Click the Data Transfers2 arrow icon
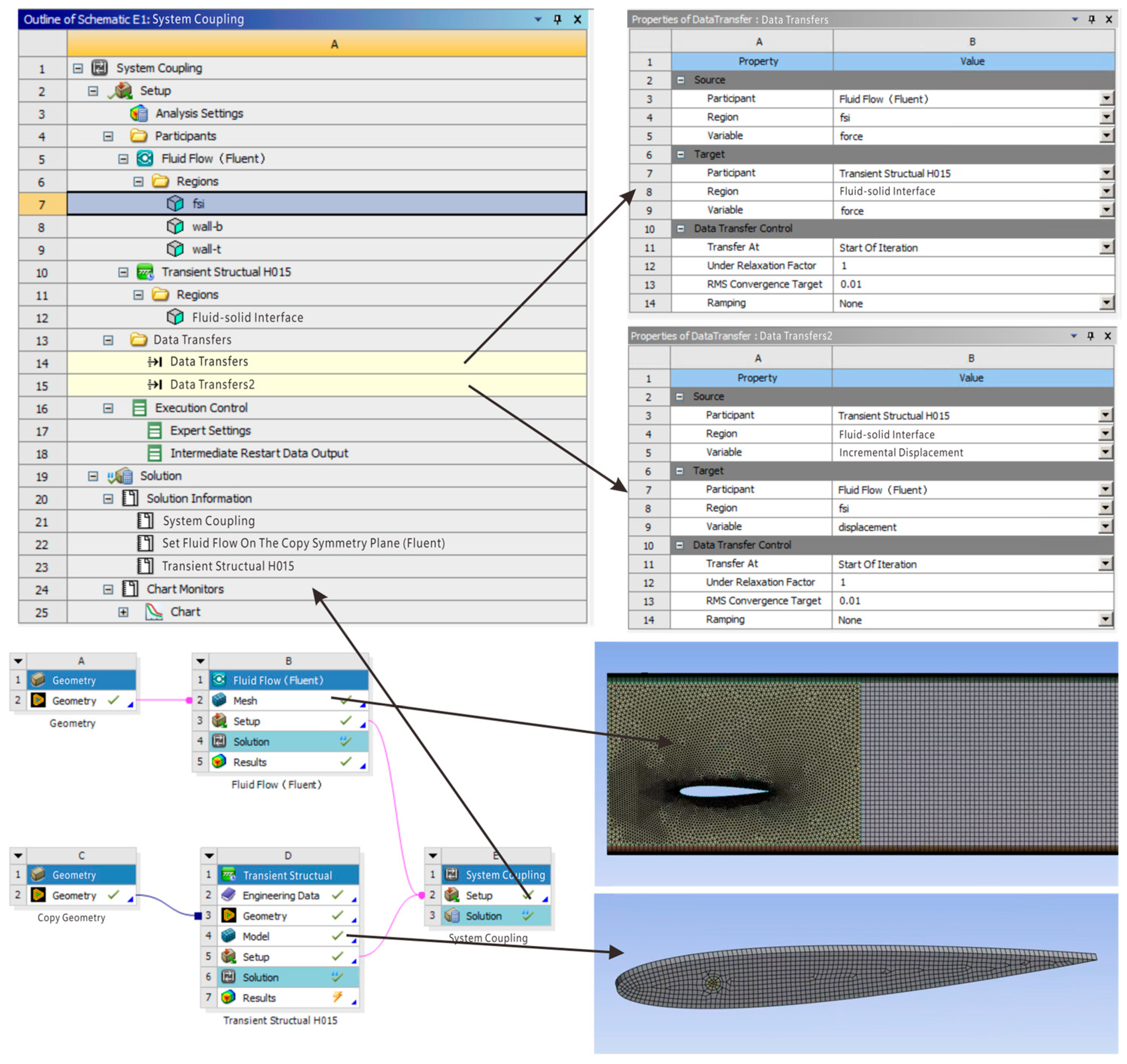Image resolution: width=1127 pixels, height=1064 pixels. pos(154,385)
